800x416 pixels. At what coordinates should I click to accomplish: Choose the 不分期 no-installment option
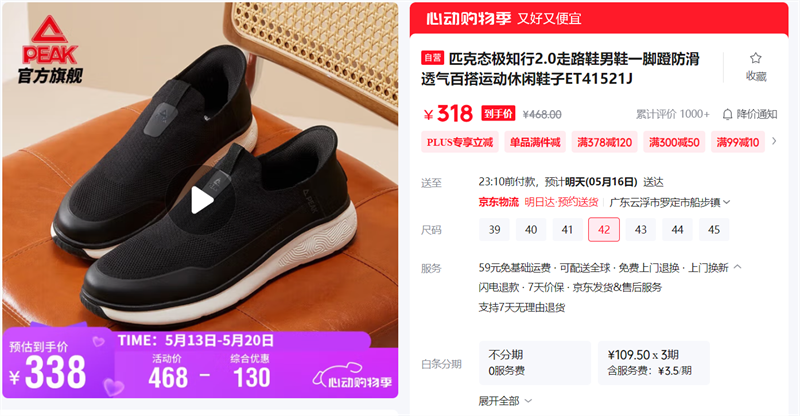[535, 363]
